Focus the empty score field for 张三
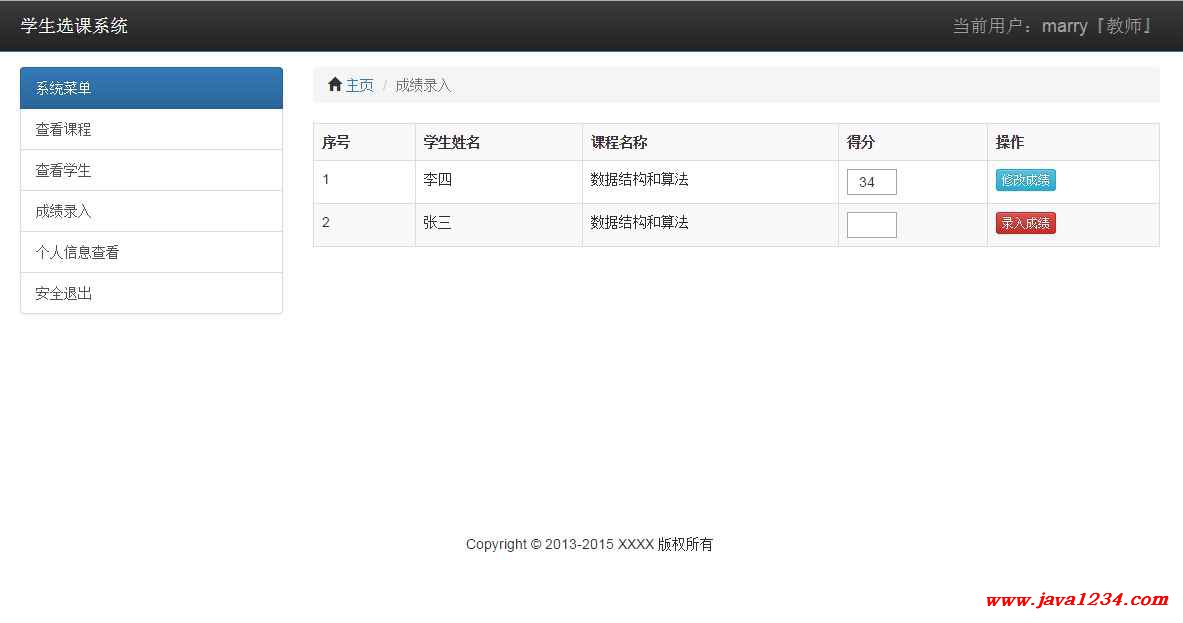1183x623 pixels. point(871,225)
